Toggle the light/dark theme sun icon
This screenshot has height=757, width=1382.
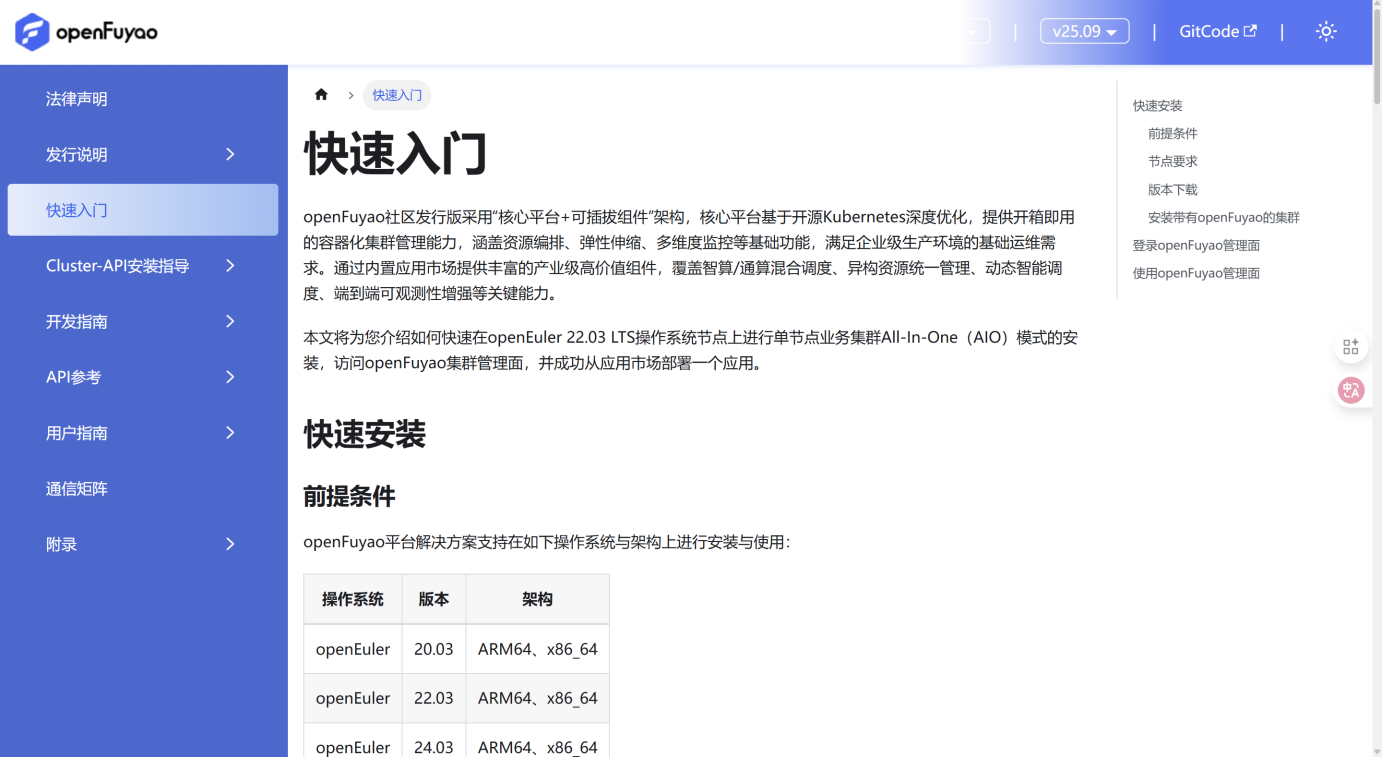click(x=1326, y=31)
